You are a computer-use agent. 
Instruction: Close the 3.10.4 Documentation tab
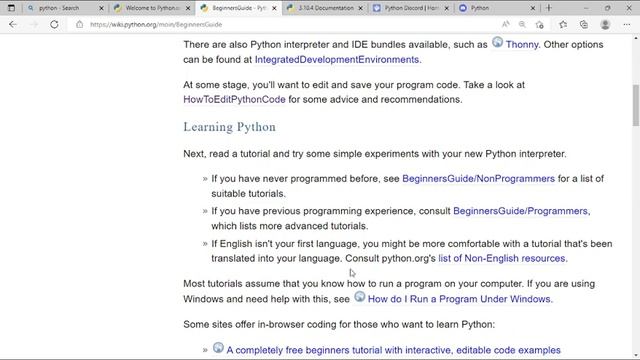point(361,8)
